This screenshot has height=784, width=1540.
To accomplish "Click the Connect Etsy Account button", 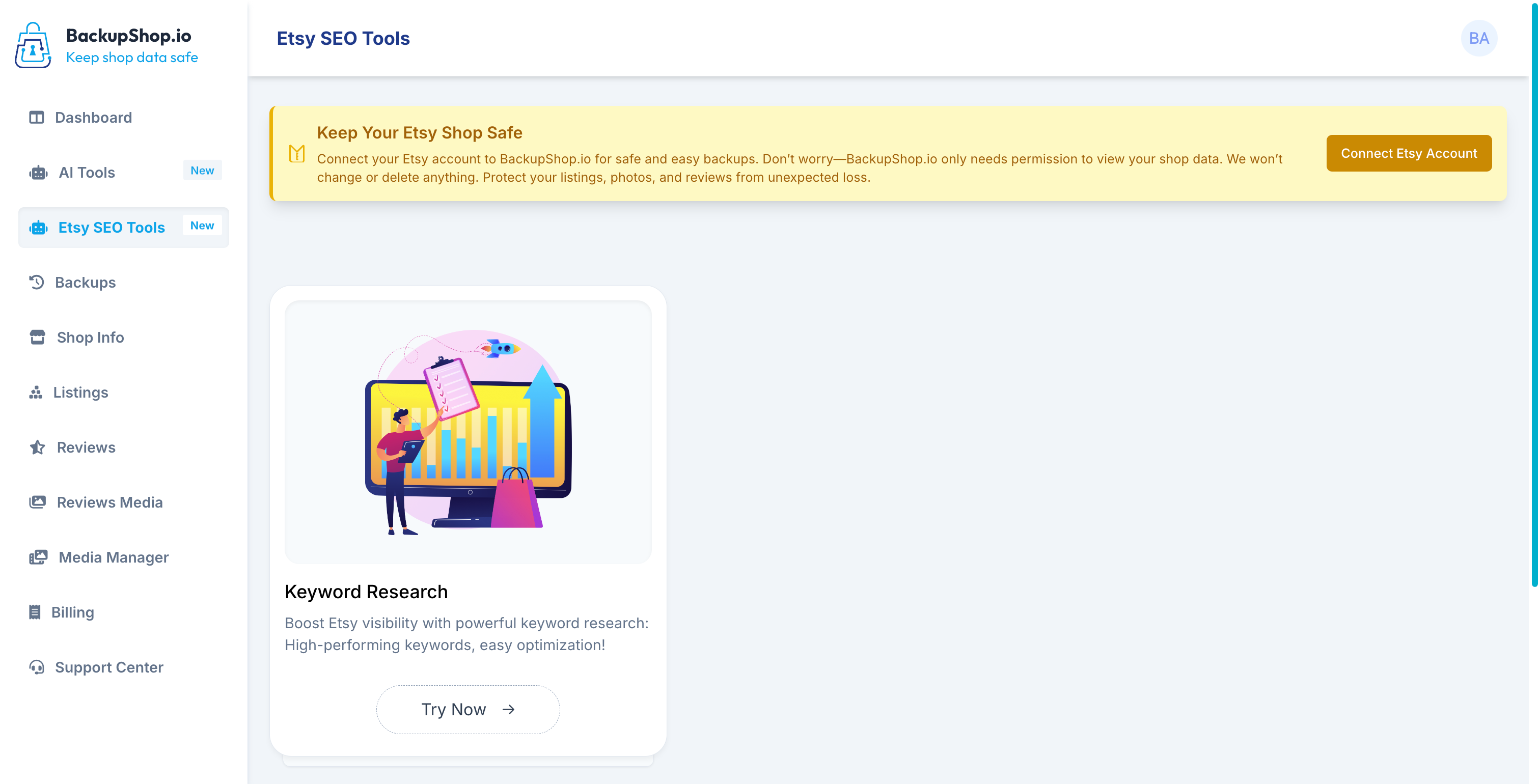I will (1409, 154).
